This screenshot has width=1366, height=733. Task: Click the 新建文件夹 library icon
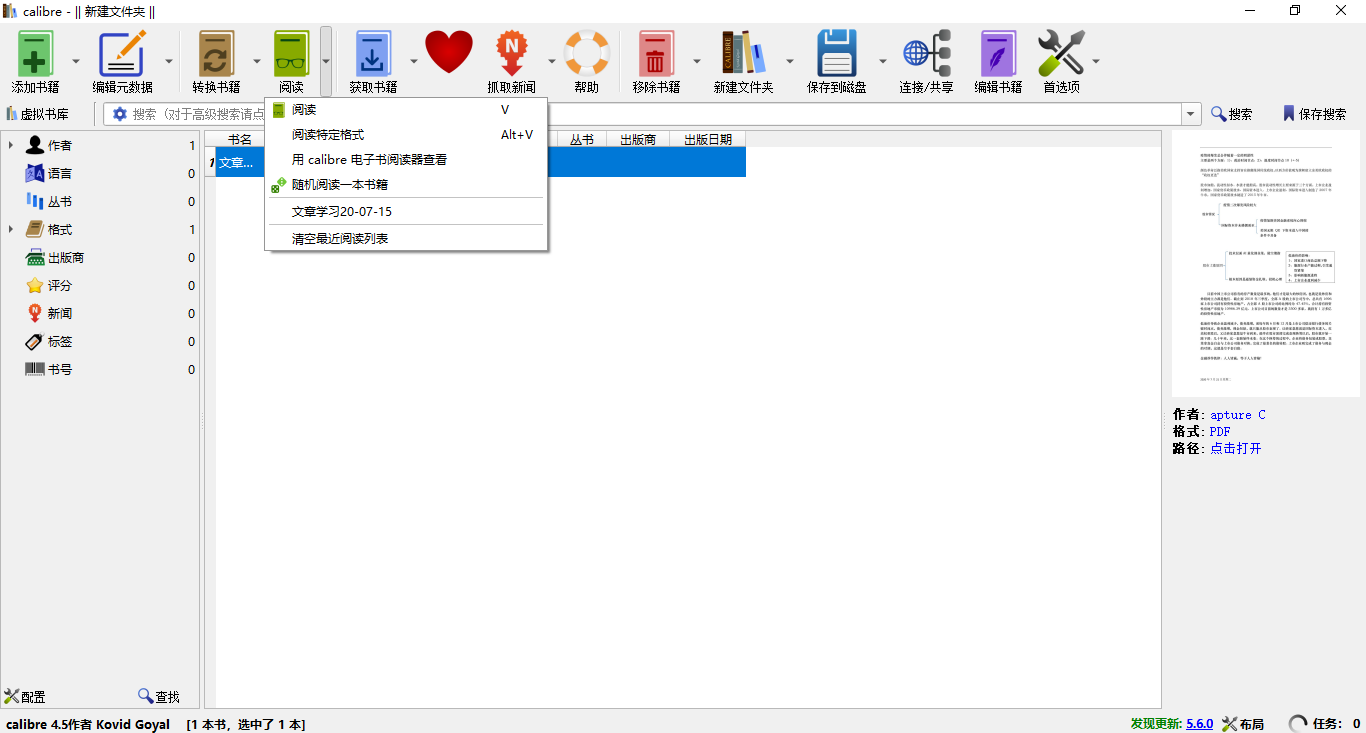[743, 53]
